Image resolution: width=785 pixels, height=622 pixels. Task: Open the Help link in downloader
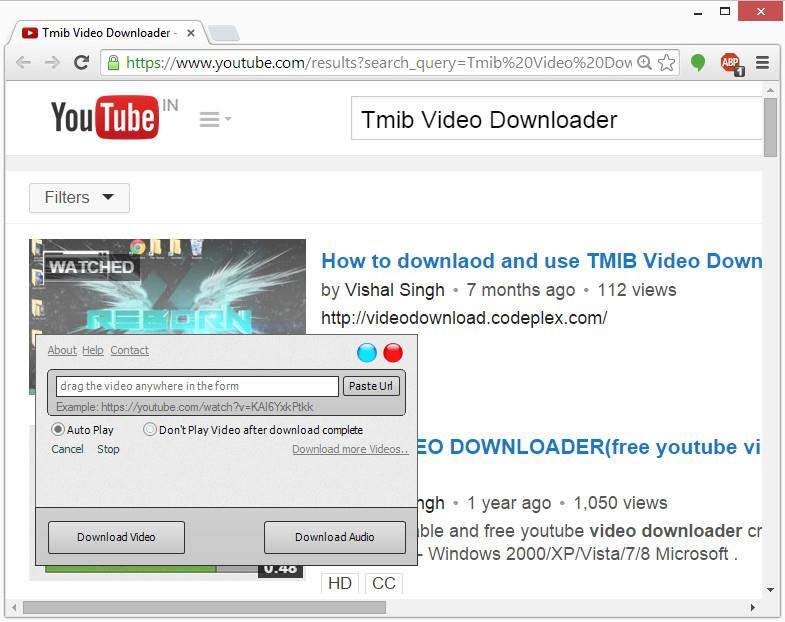pyautogui.click(x=93, y=350)
